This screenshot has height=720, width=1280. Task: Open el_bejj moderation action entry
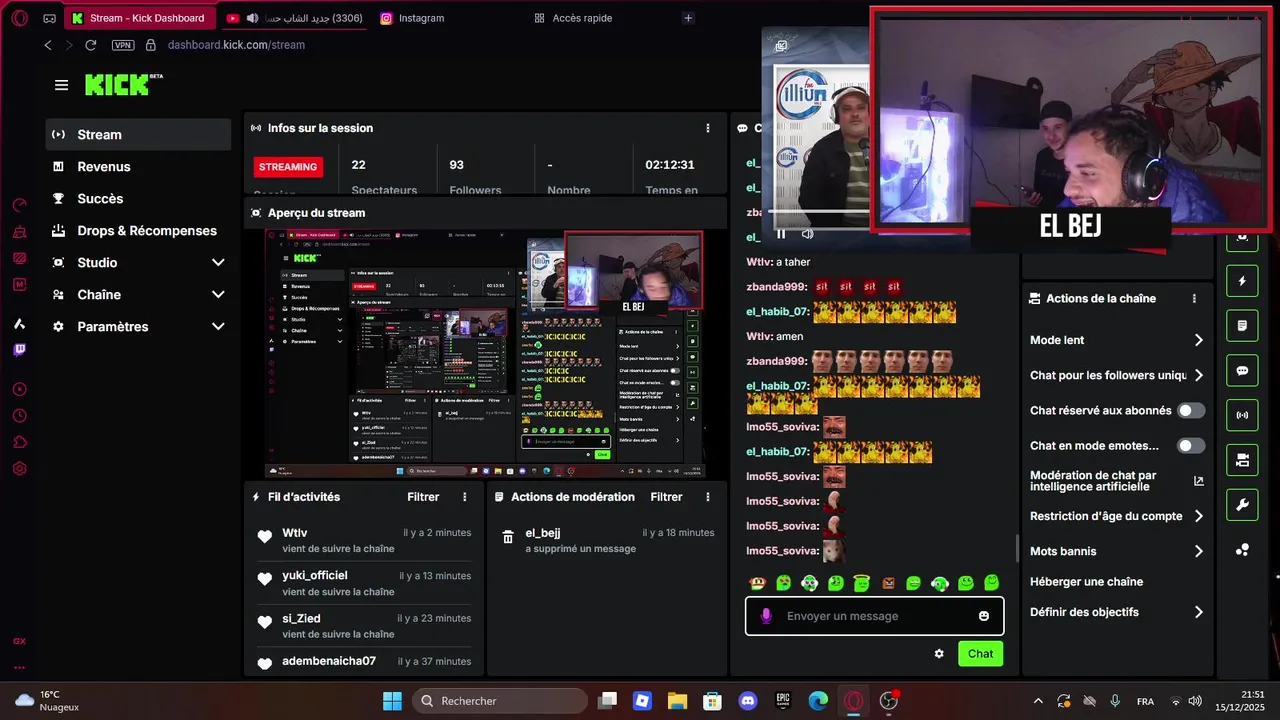pos(607,540)
